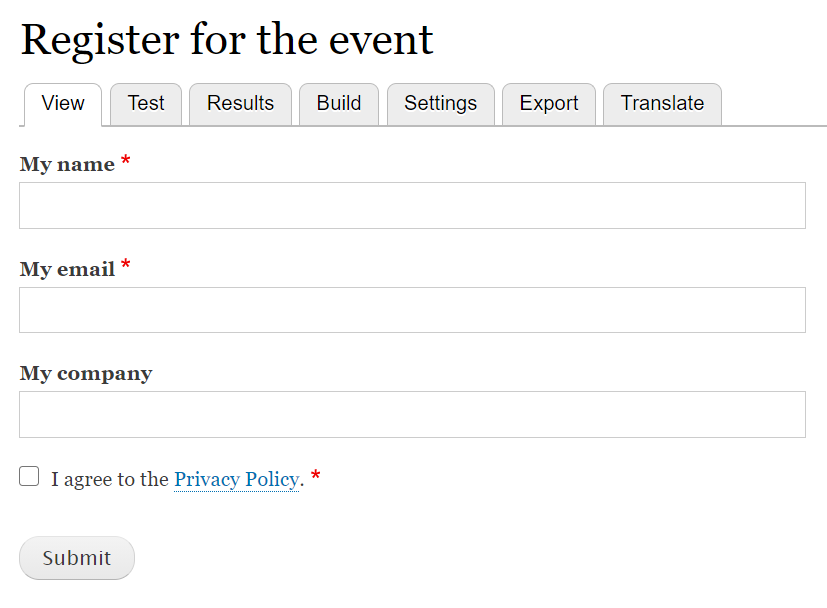Image resolution: width=827 pixels, height=608 pixels.
Task: Click inside the My email input field
Action: tap(412, 310)
